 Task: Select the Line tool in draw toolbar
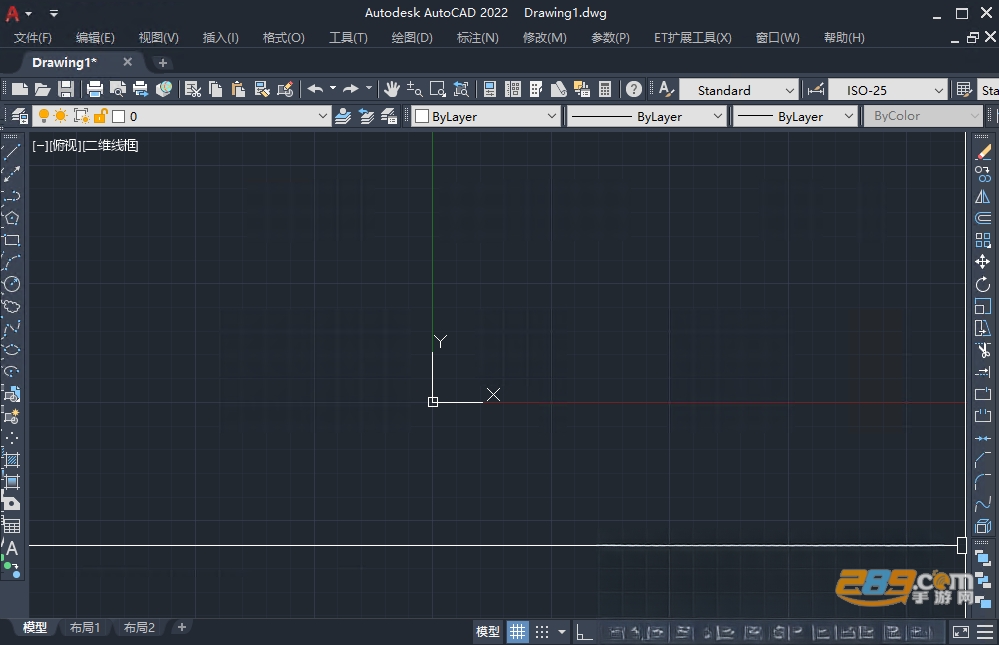(11, 152)
